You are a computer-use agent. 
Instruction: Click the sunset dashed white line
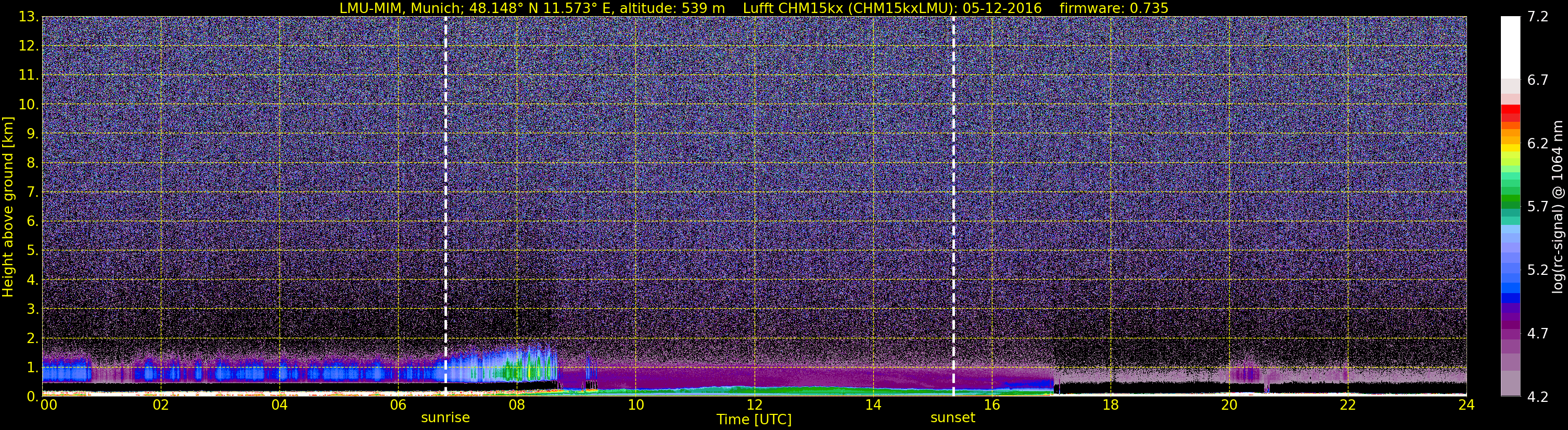click(953, 206)
